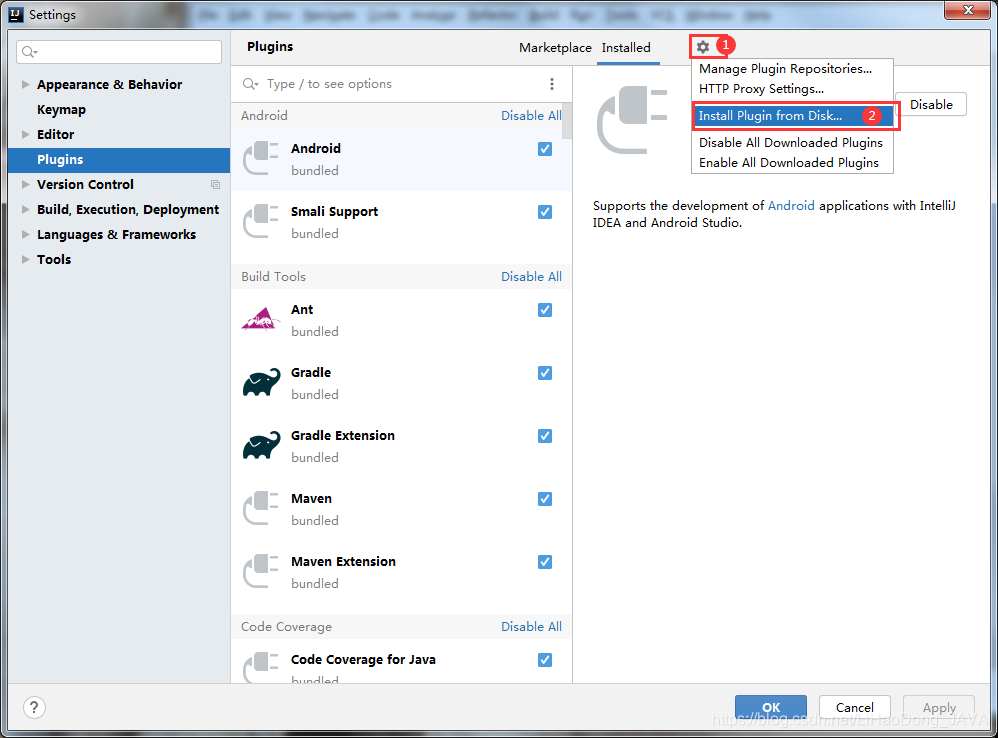The image size is (998, 738).
Task: Click Disable All for Code Coverage
Action: click(x=531, y=626)
